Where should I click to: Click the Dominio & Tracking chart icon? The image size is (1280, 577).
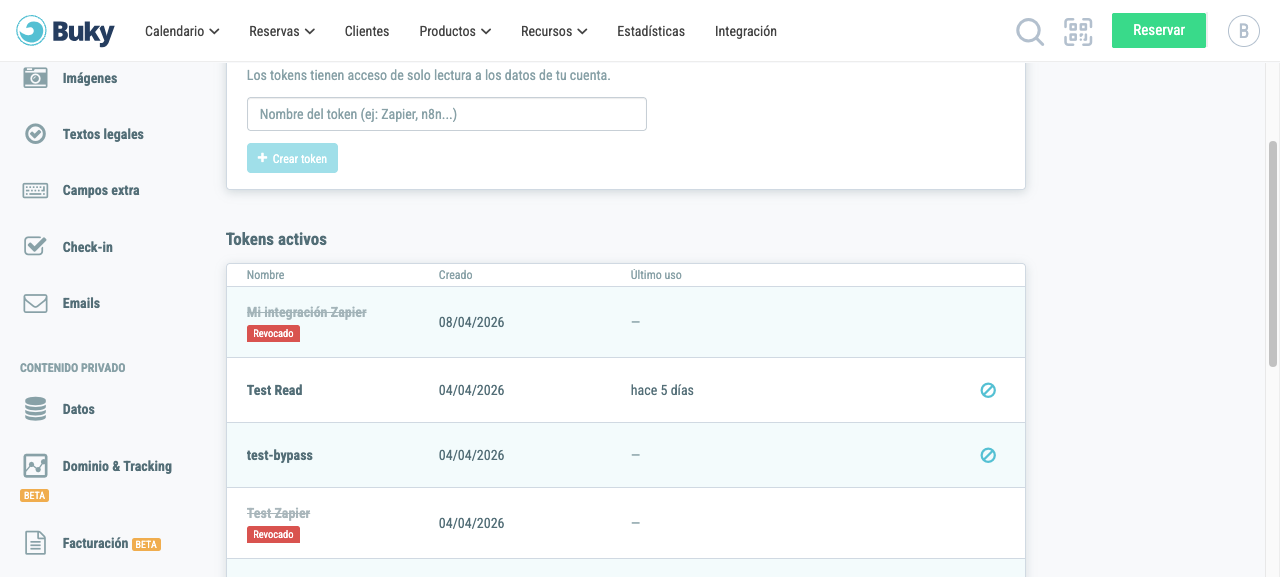click(x=35, y=466)
